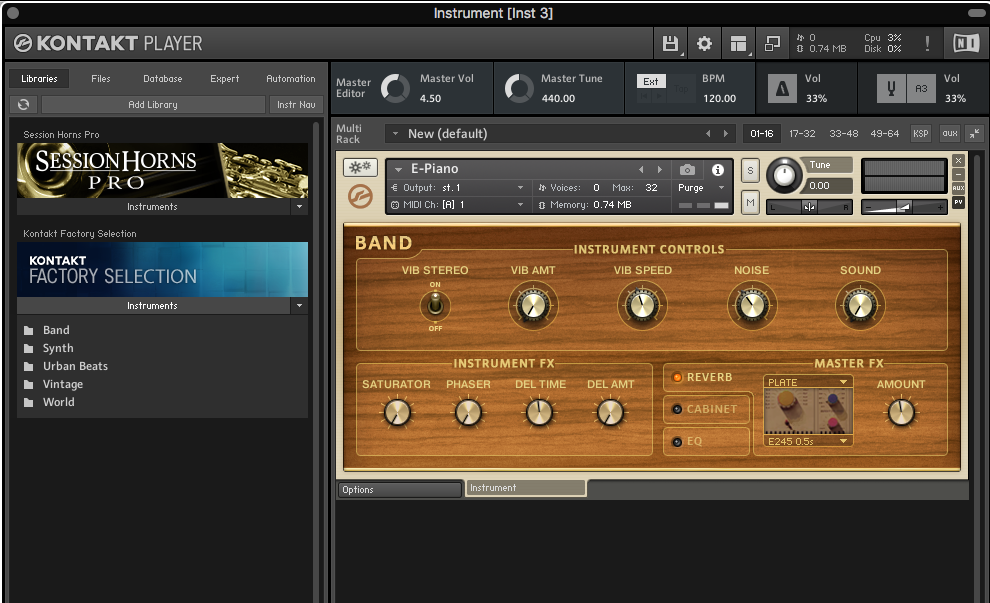990x603 pixels.
Task: Click the exclamation panic button
Action: (927, 43)
